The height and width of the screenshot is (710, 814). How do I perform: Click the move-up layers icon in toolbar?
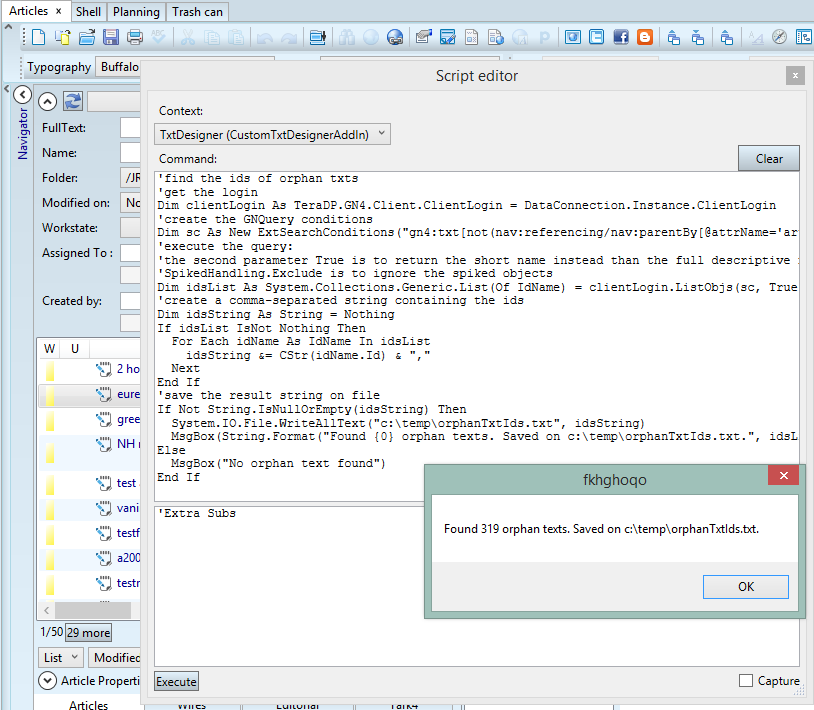click(x=673, y=37)
